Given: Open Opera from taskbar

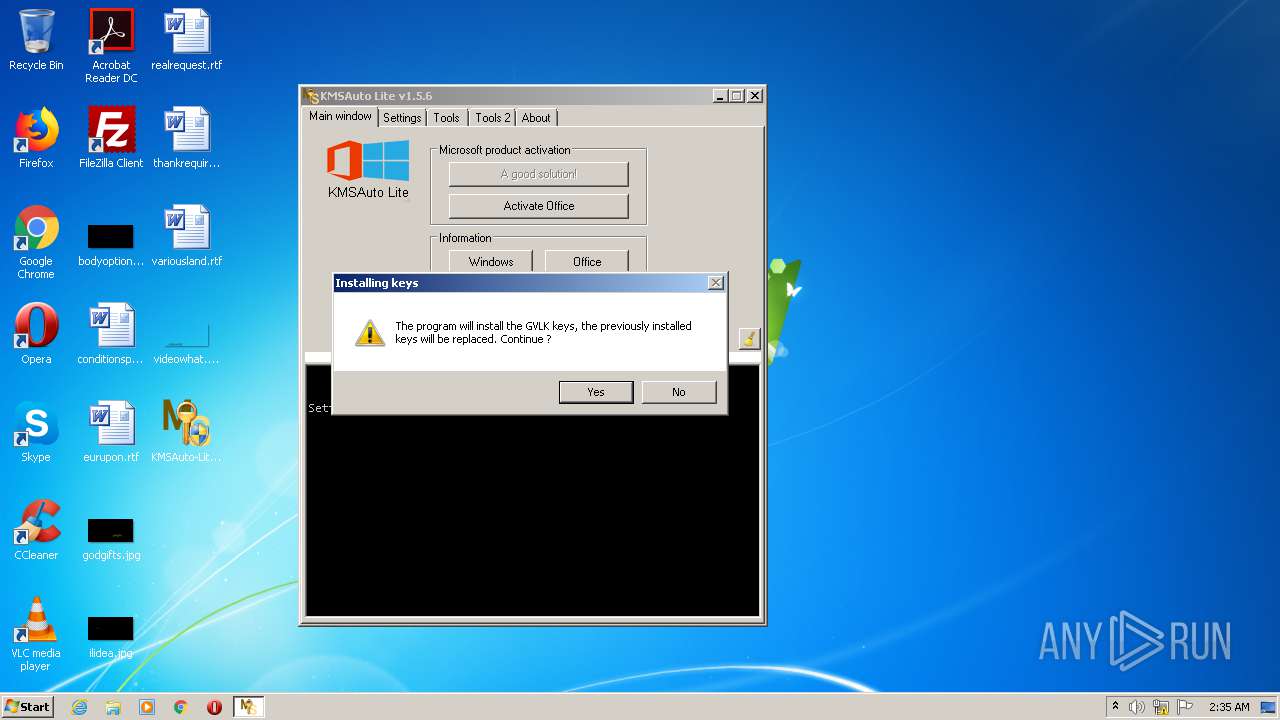Looking at the screenshot, I should [x=214, y=707].
